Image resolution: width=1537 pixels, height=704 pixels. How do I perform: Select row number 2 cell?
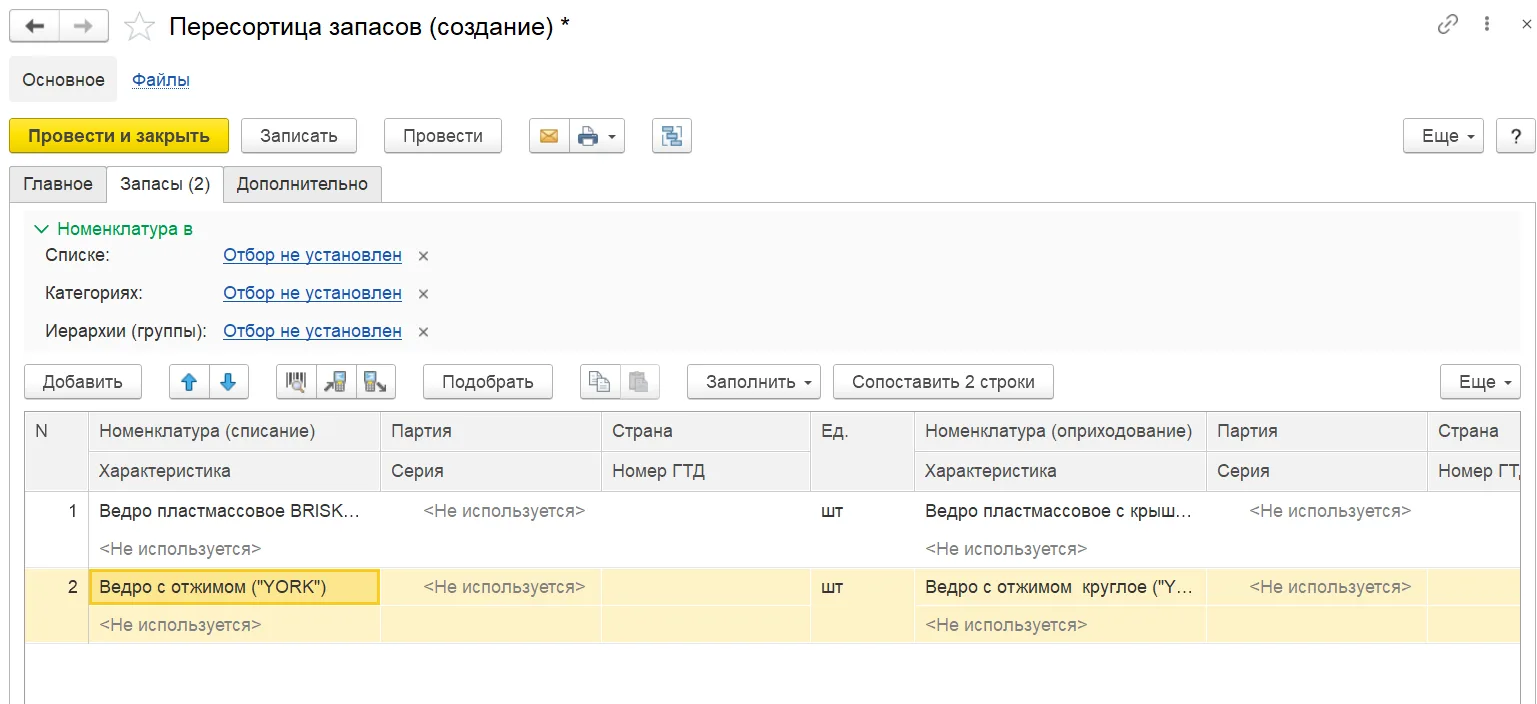coord(56,587)
